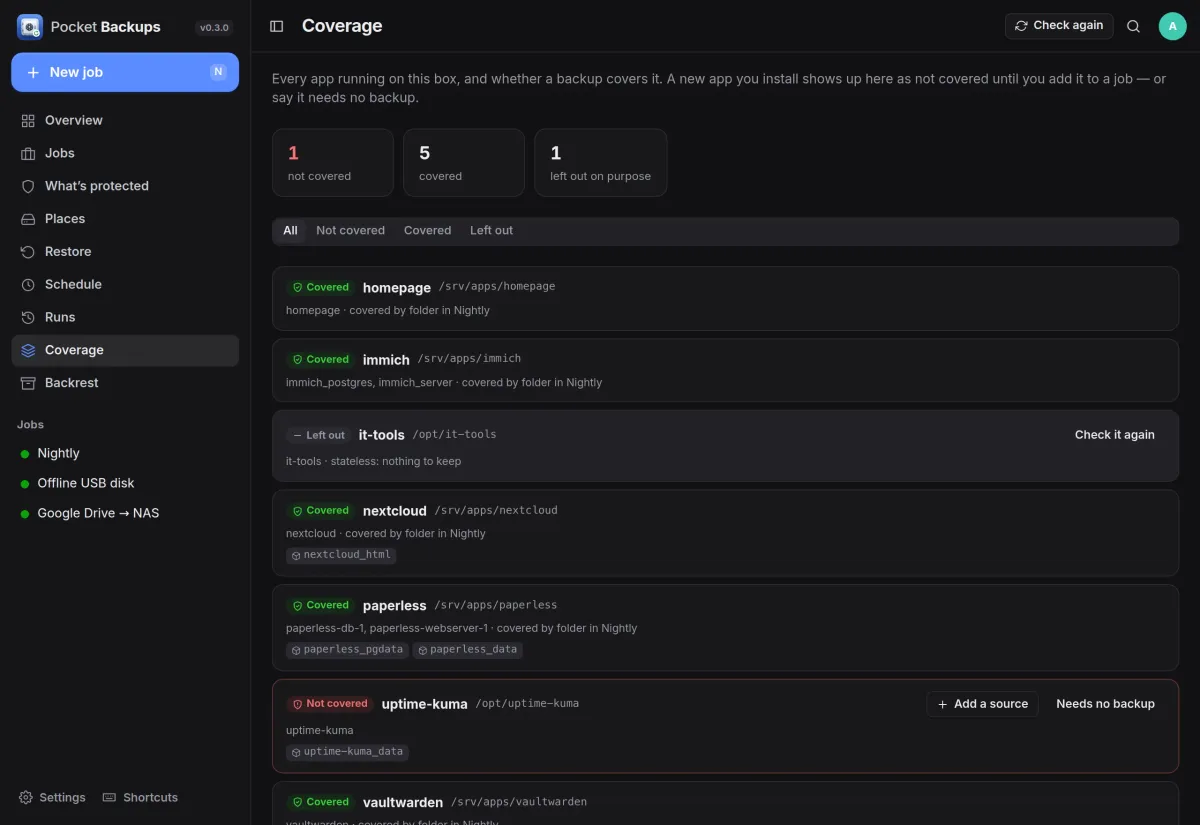
Task: Click the nextcloud_html volume chip
Action: coord(341,554)
